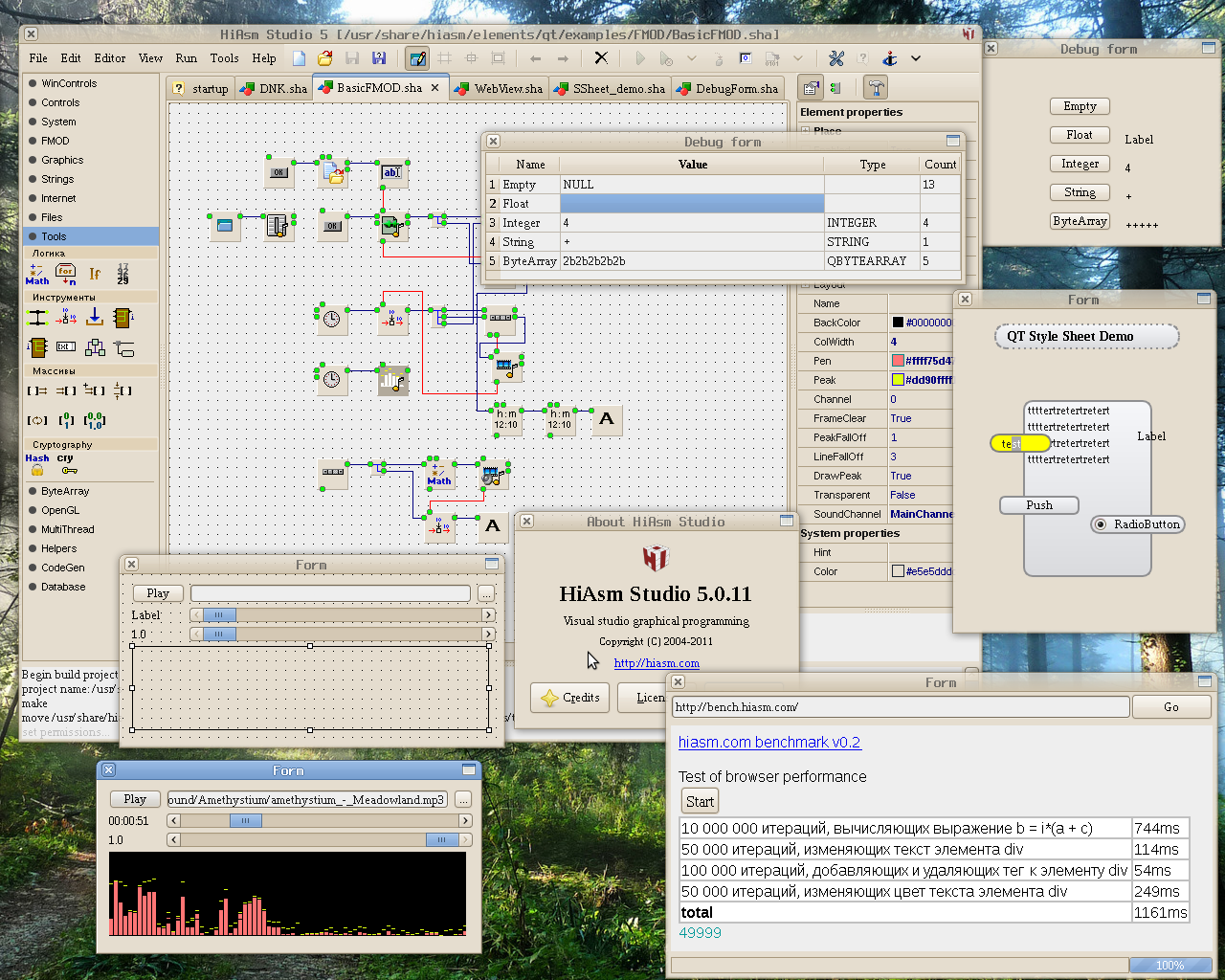The height and width of the screenshot is (980, 1225).
Task: Click the black X delete toolbar icon
Action: [x=601, y=58]
